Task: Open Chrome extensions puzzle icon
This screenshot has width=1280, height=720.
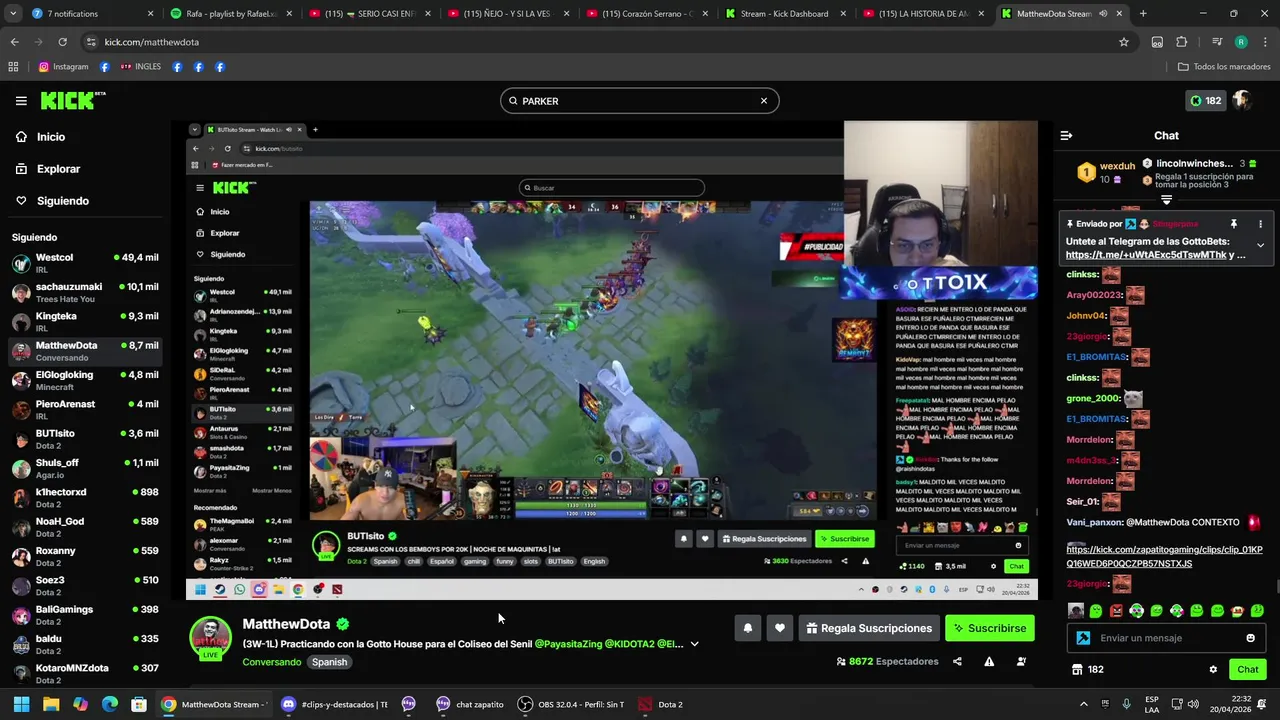Action: [1182, 42]
